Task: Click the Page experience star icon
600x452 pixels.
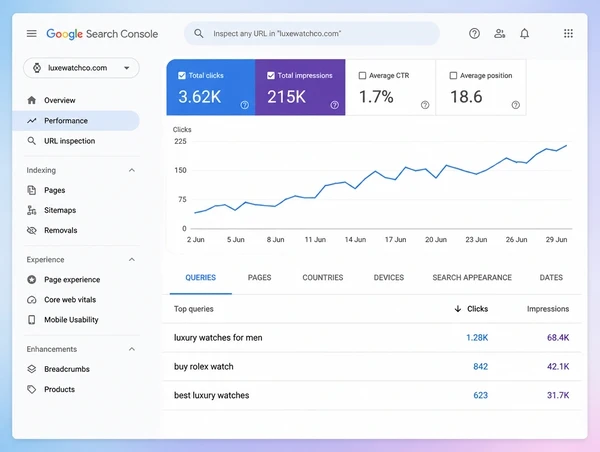Action: [x=32, y=280]
